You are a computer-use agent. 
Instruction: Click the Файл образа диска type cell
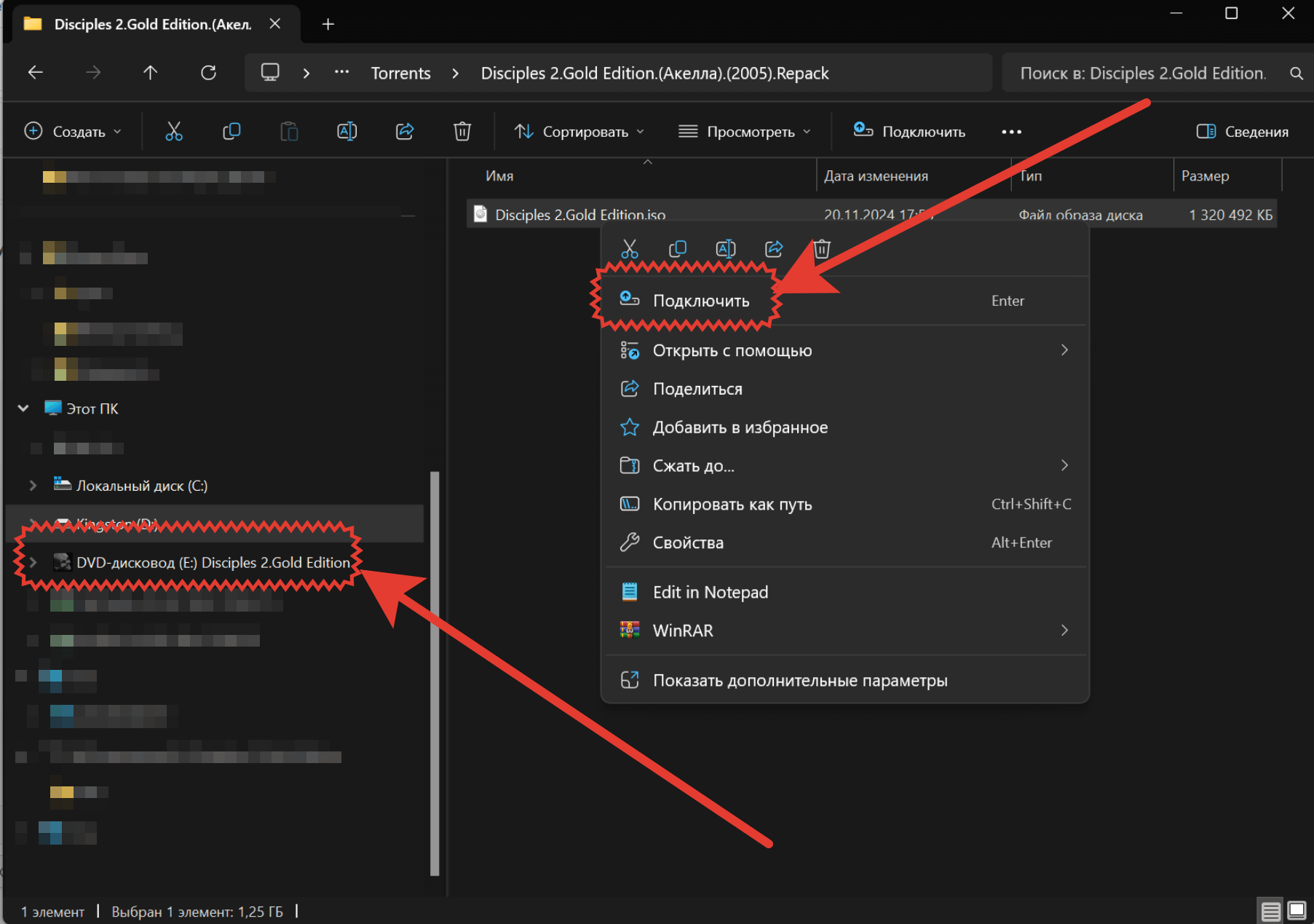tap(1080, 215)
